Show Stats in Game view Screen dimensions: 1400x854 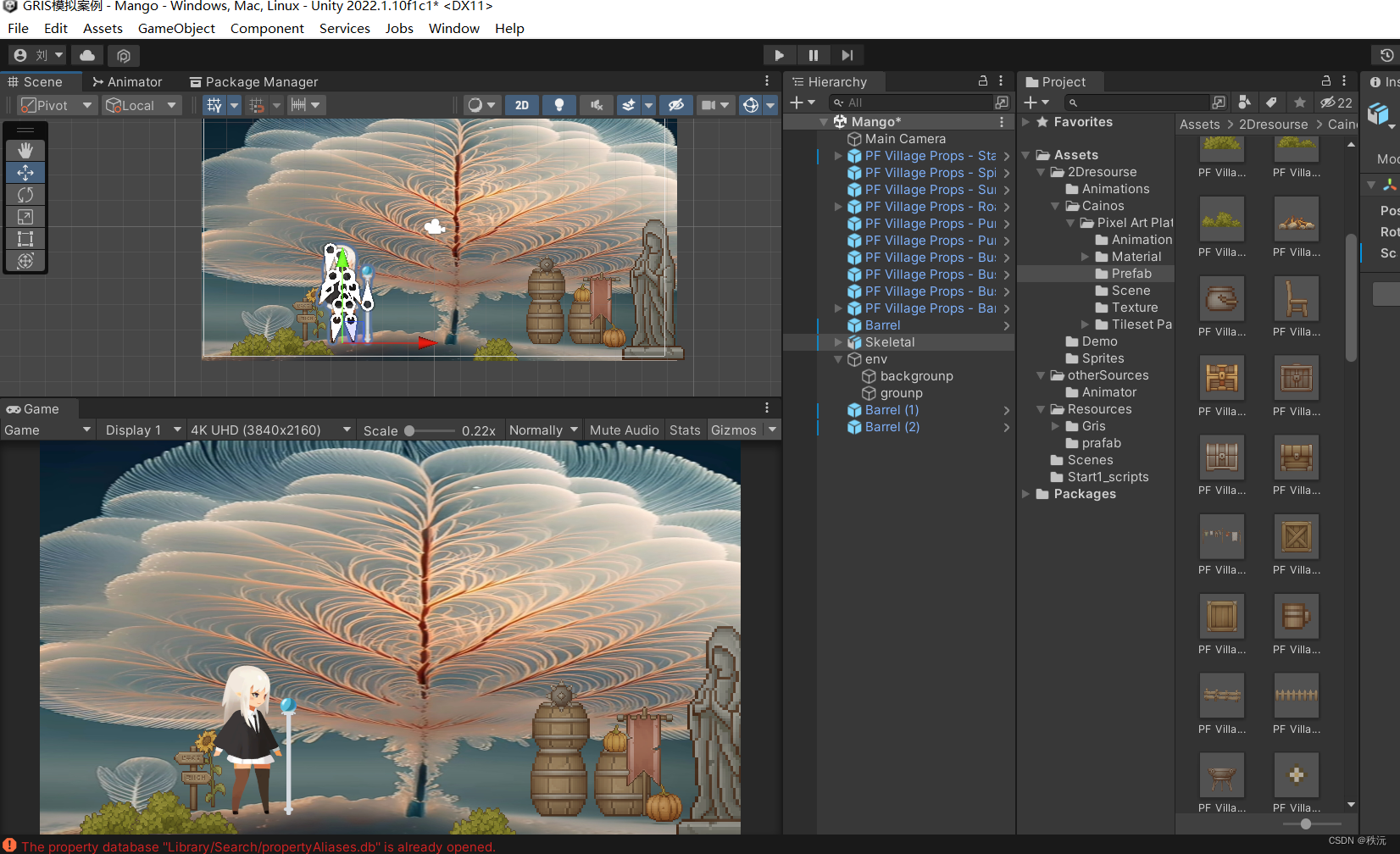click(685, 430)
